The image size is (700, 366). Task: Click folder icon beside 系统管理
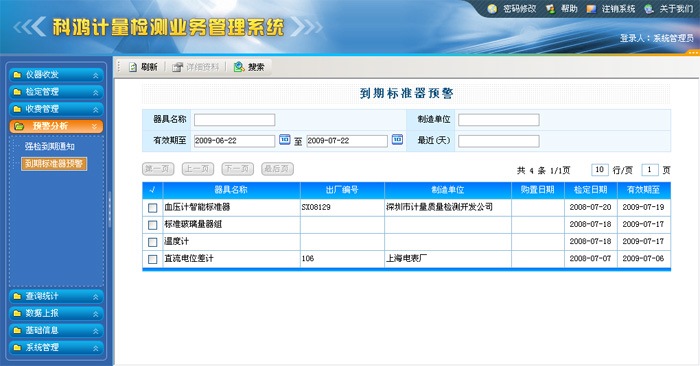tap(17, 348)
